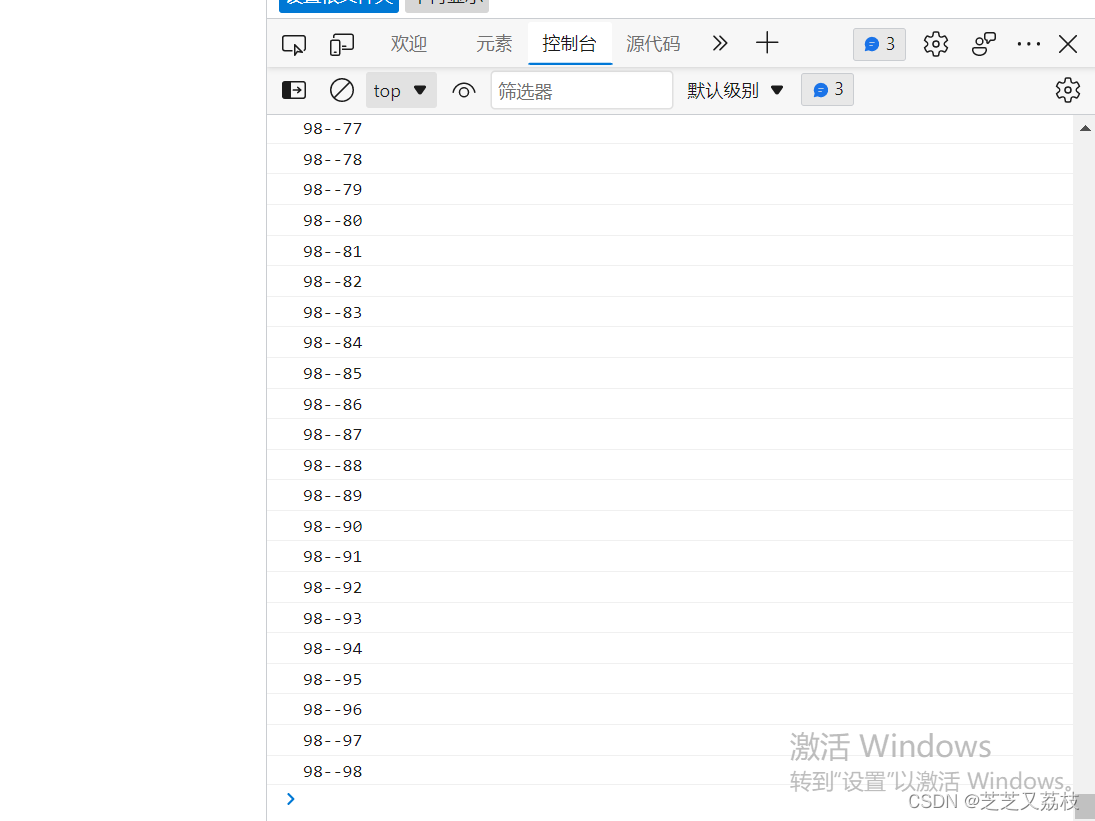This screenshot has height=821, width=1095.
Task: Open the feedback icon in DevTools toolbar
Action: pyautogui.click(x=983, y=44)
